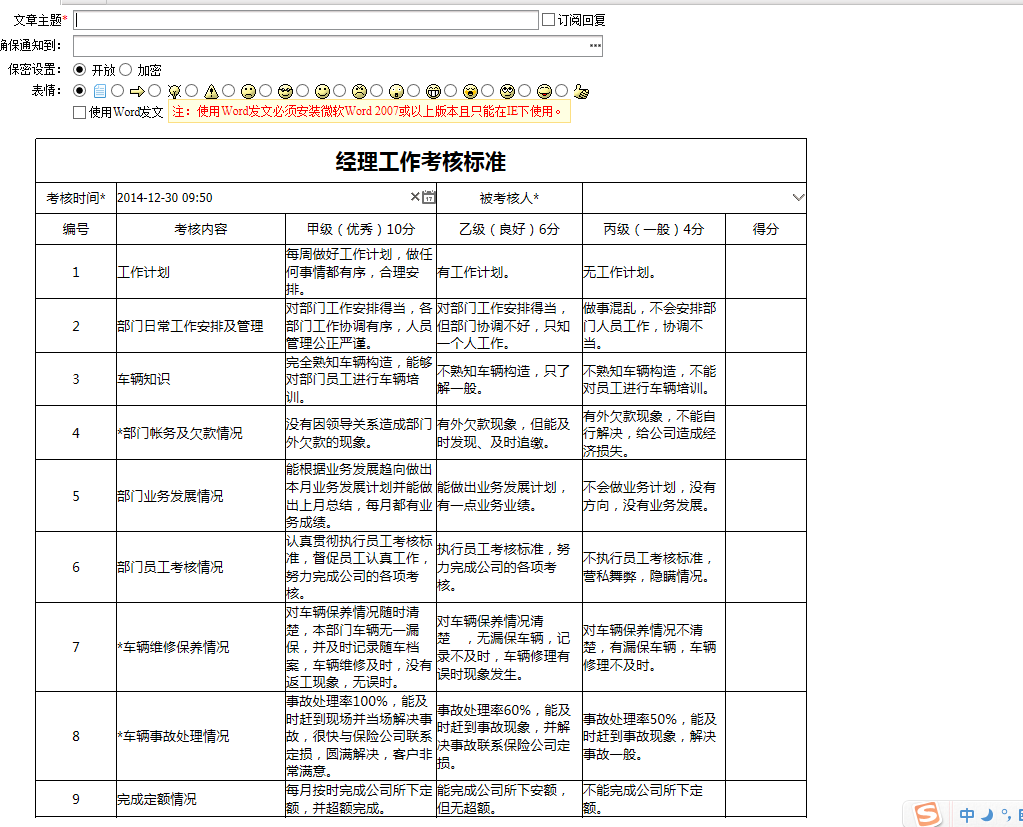Click the 得分 column header

tap(766, 229)
